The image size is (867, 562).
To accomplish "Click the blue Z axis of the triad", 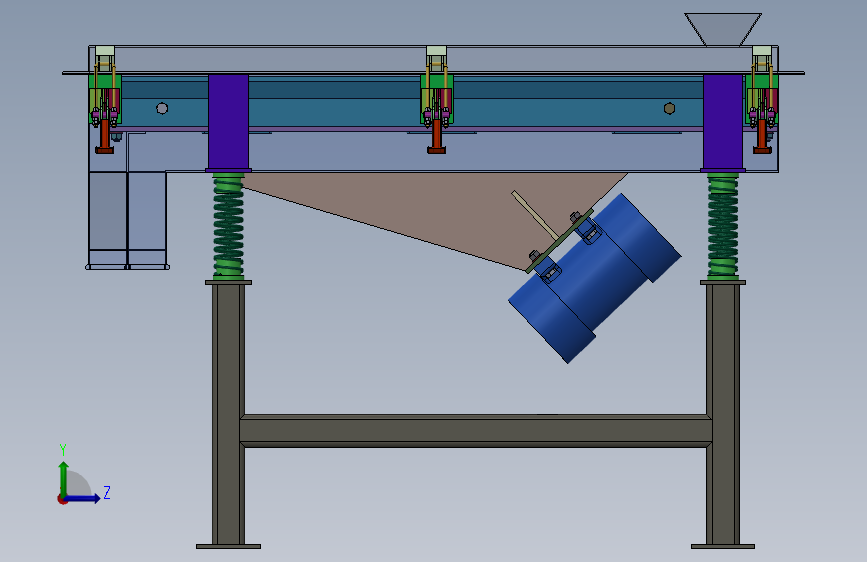I will pos(83,498).
